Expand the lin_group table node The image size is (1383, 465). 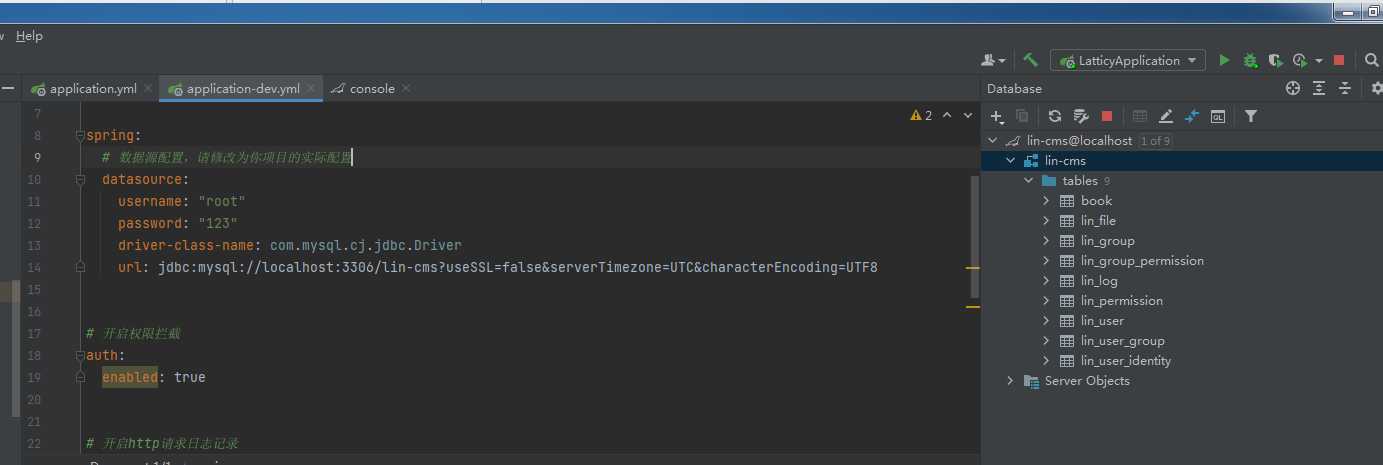(1046, 241)
